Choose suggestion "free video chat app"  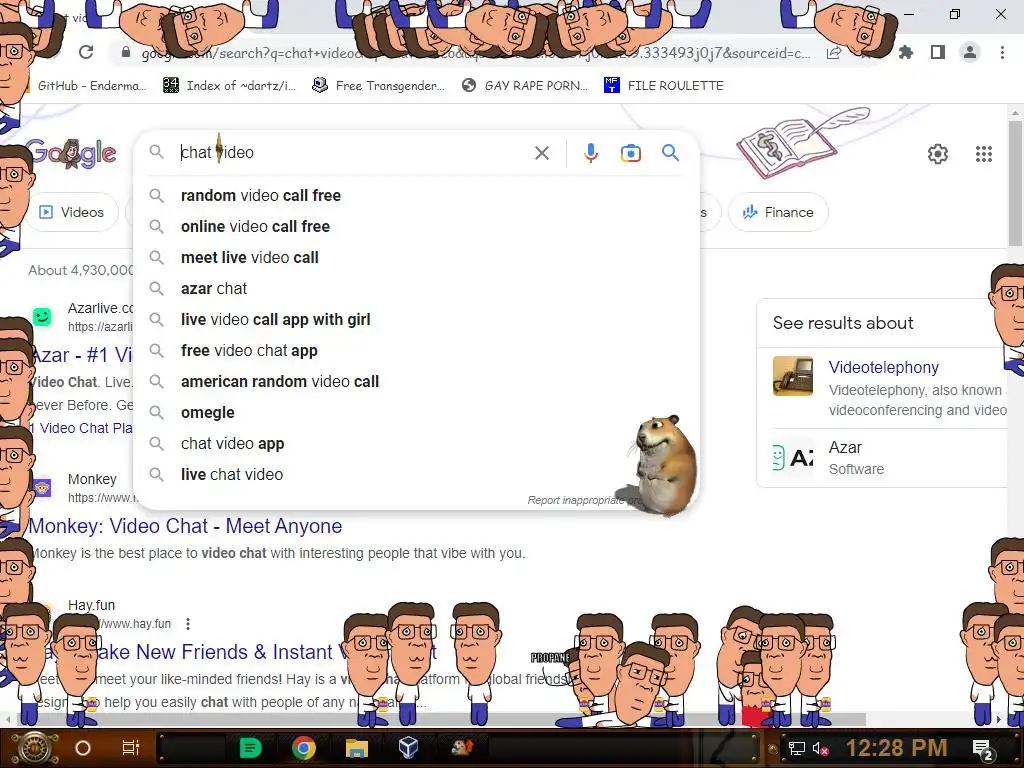tap(417, 351)
